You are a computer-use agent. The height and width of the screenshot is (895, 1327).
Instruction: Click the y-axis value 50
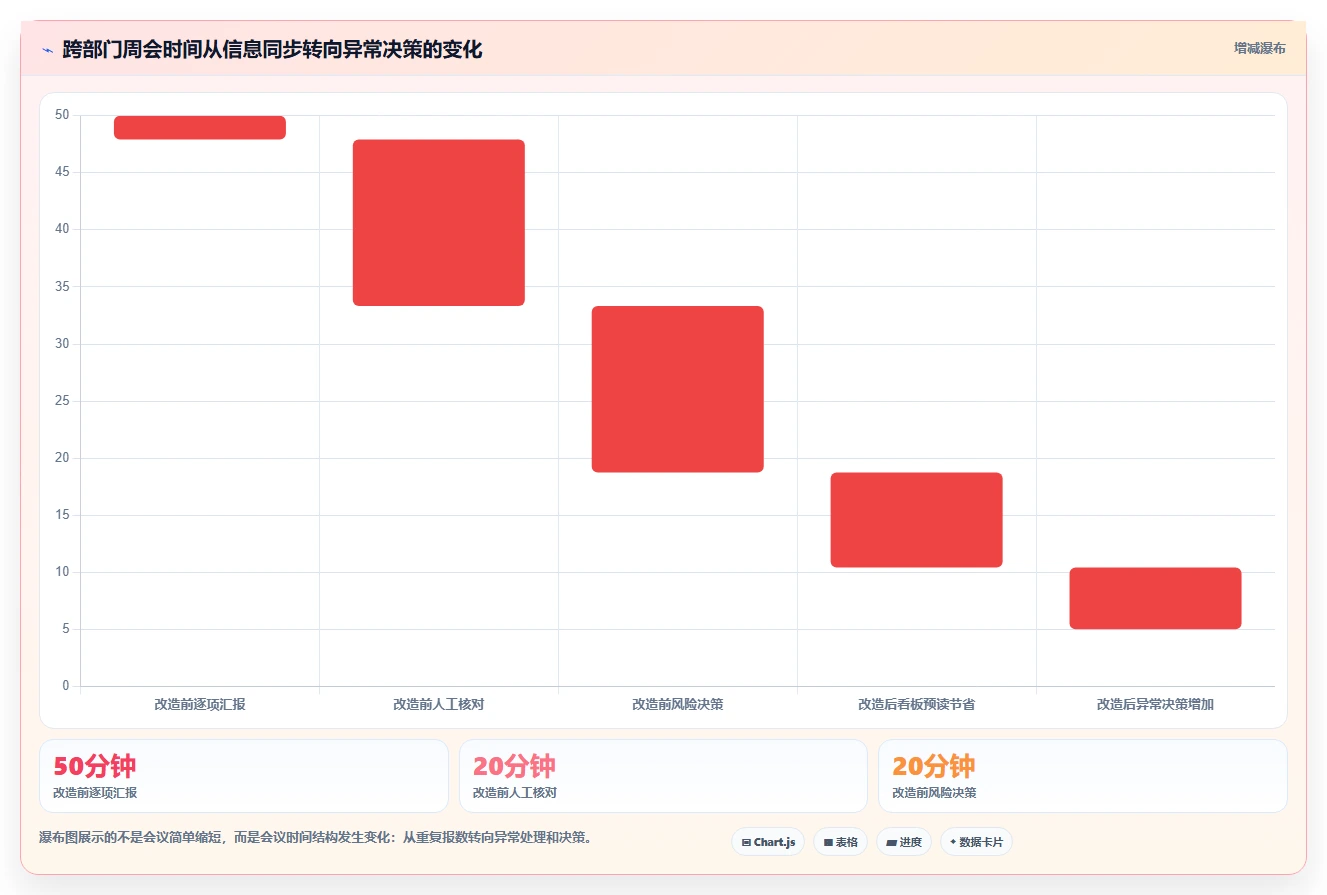[62, 115]
